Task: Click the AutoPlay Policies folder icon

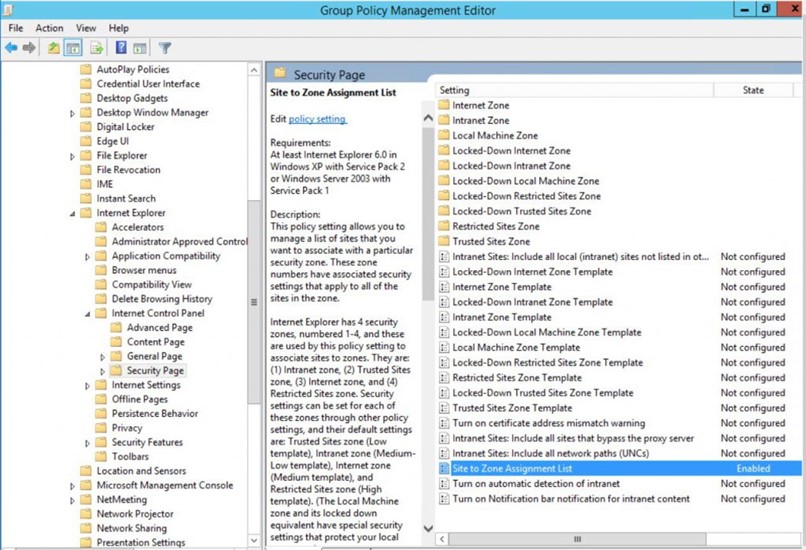Action: click(x=86, y=69)
